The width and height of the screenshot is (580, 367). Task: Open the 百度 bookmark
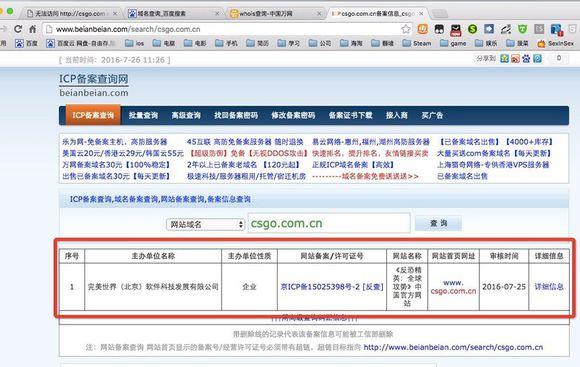point(27,43)
